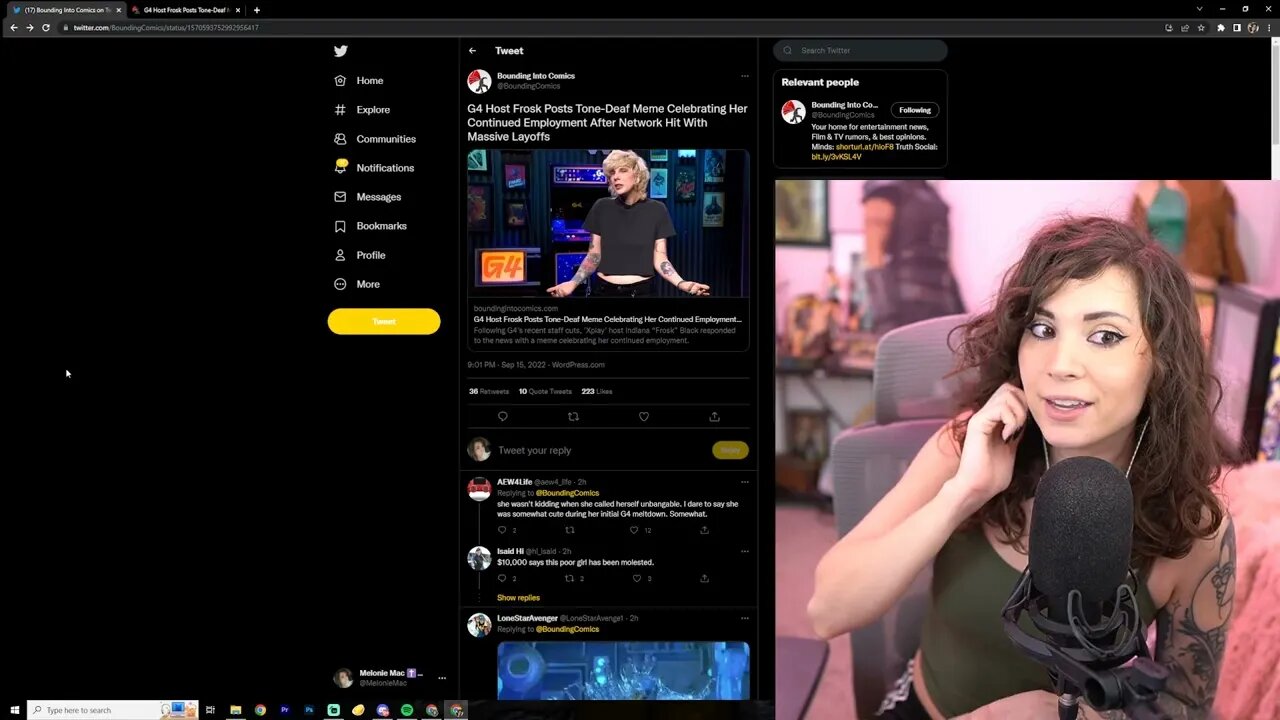Open Spotify from the taskbar
The image size is (1280, 720).
click(x=407, y=710)
